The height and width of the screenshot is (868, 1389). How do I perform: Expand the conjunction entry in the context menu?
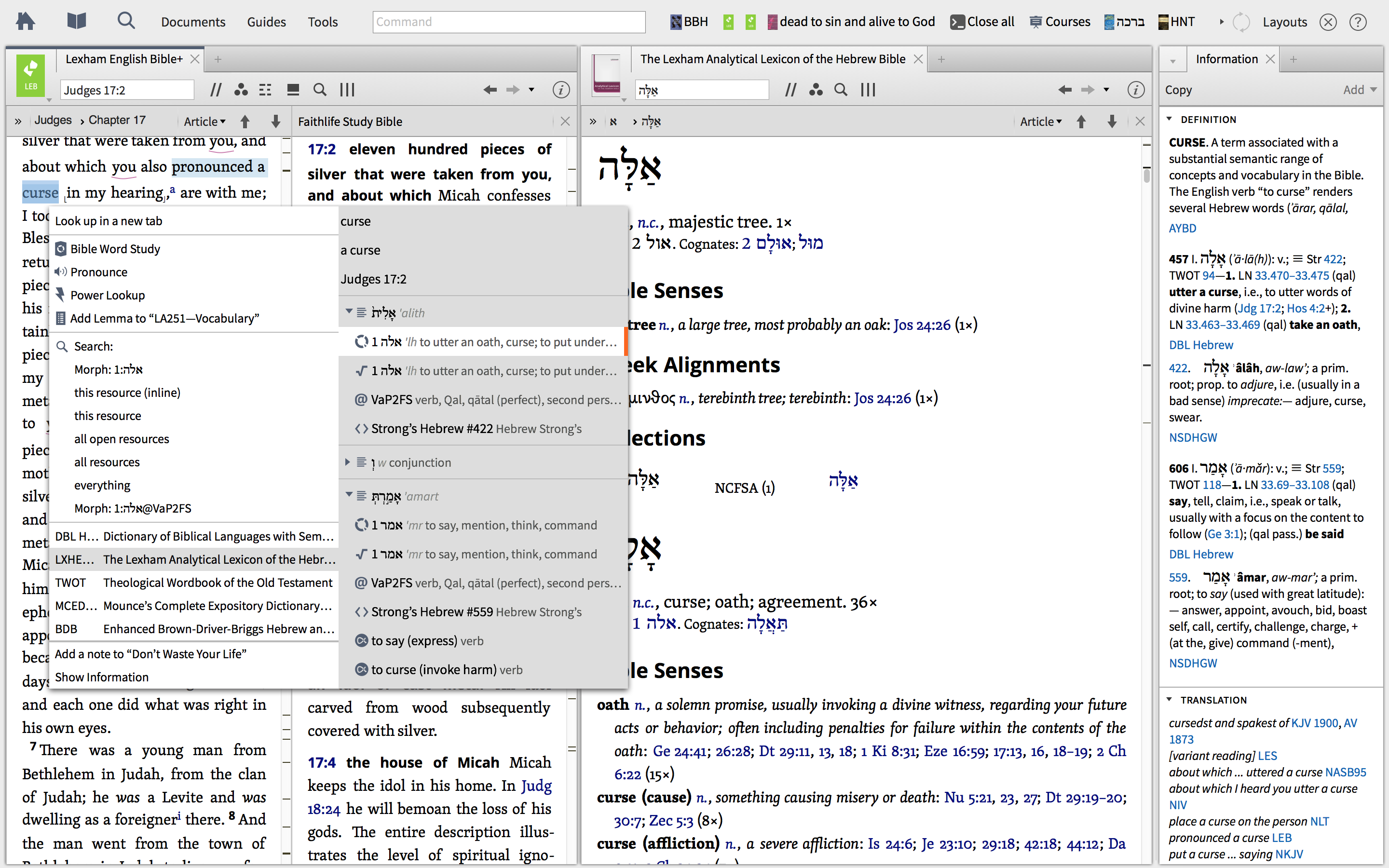(348, 462)
